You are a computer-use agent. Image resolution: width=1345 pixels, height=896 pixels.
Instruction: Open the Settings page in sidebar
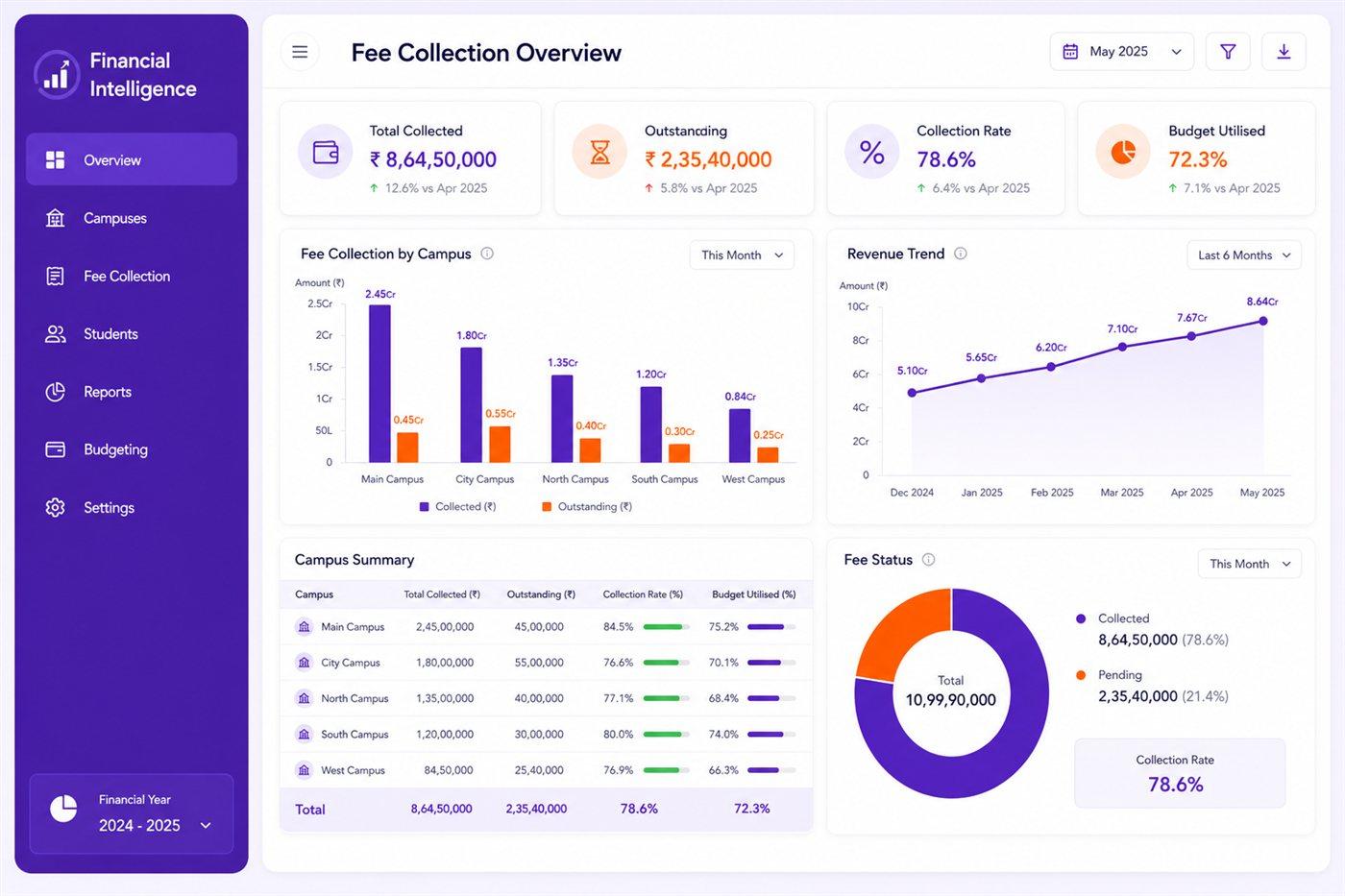click(132, 507)
